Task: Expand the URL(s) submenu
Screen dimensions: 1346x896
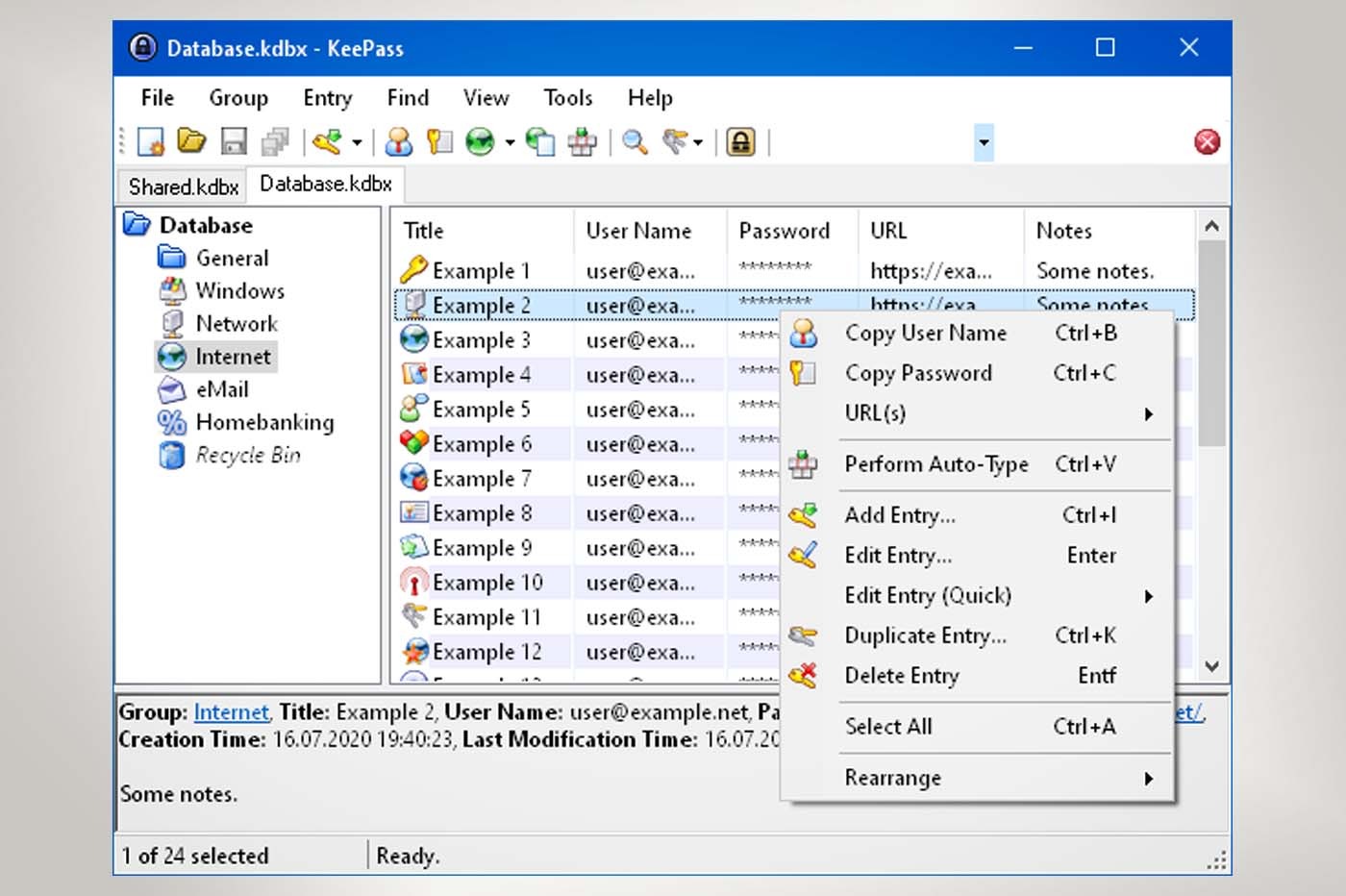Action: coord(979,413)
